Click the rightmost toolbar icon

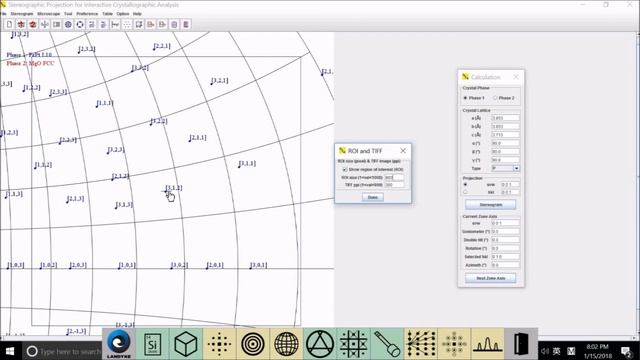[186, 24]
